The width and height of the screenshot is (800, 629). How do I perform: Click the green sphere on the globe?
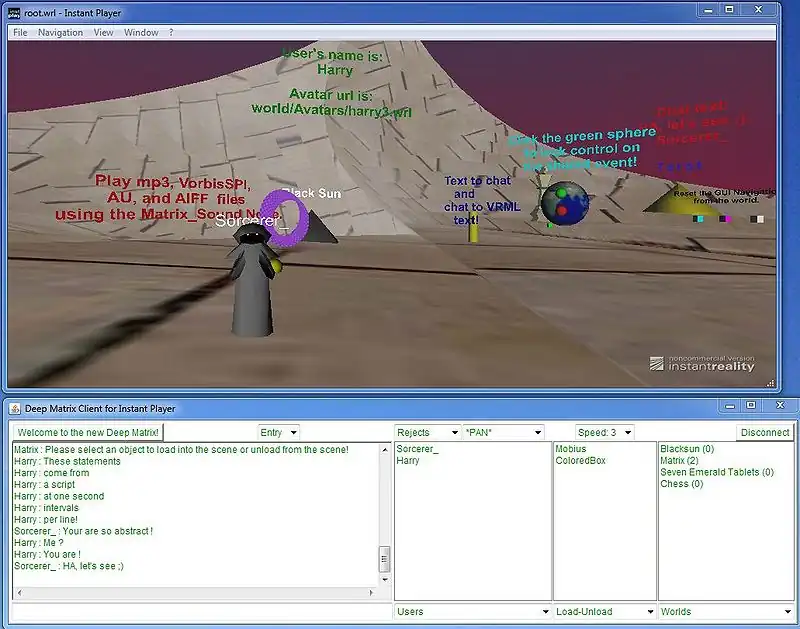(x=562, y=192)
